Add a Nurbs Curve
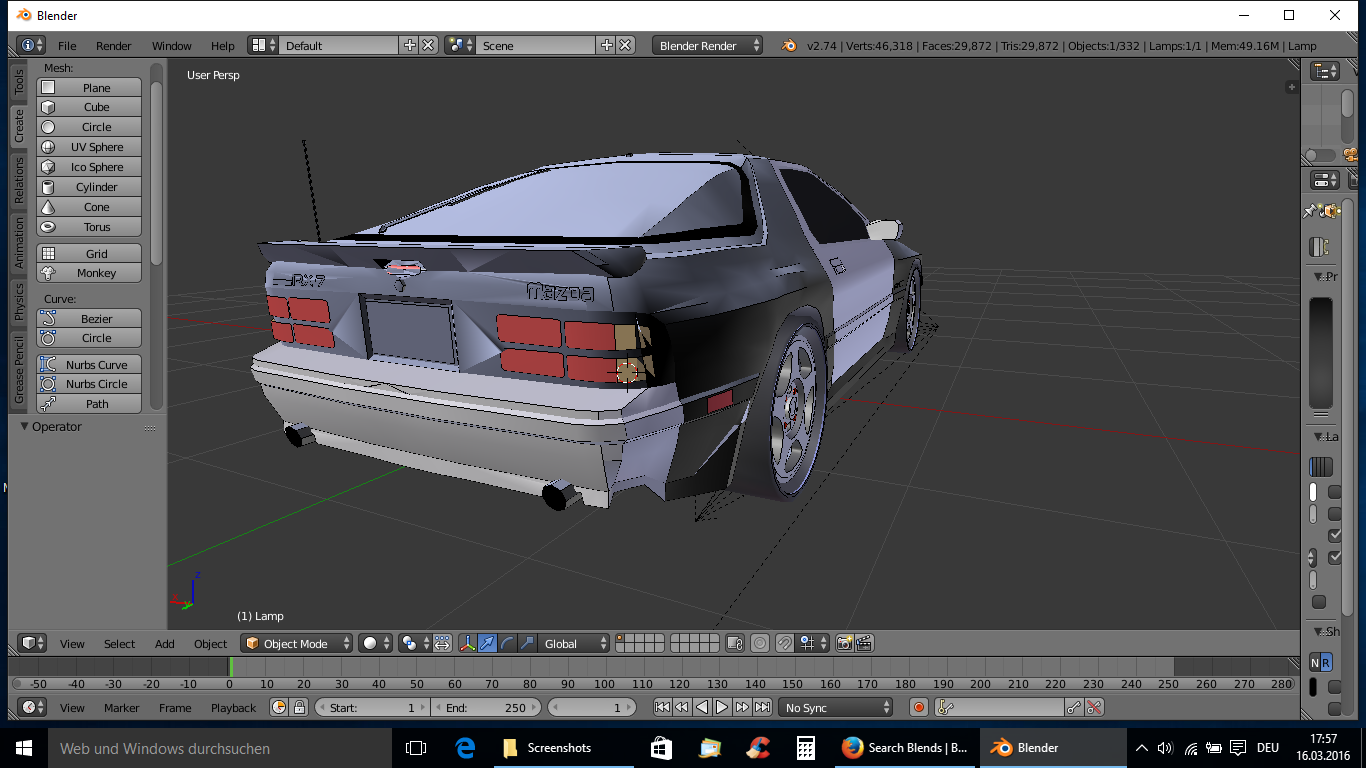The image size is (1366, 768). pos(89,365)
